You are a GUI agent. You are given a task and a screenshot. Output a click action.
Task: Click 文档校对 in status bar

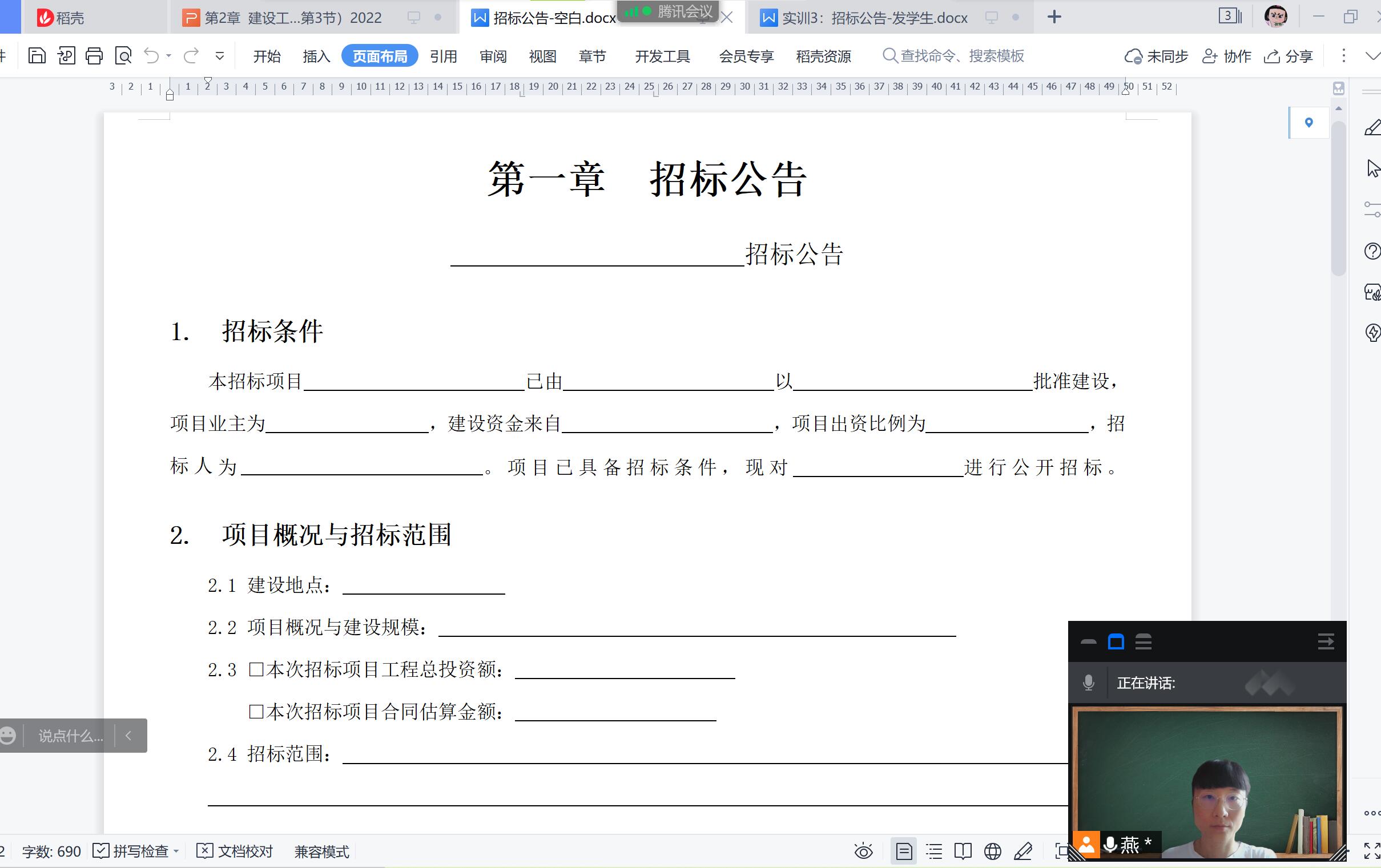click(235, 851)
